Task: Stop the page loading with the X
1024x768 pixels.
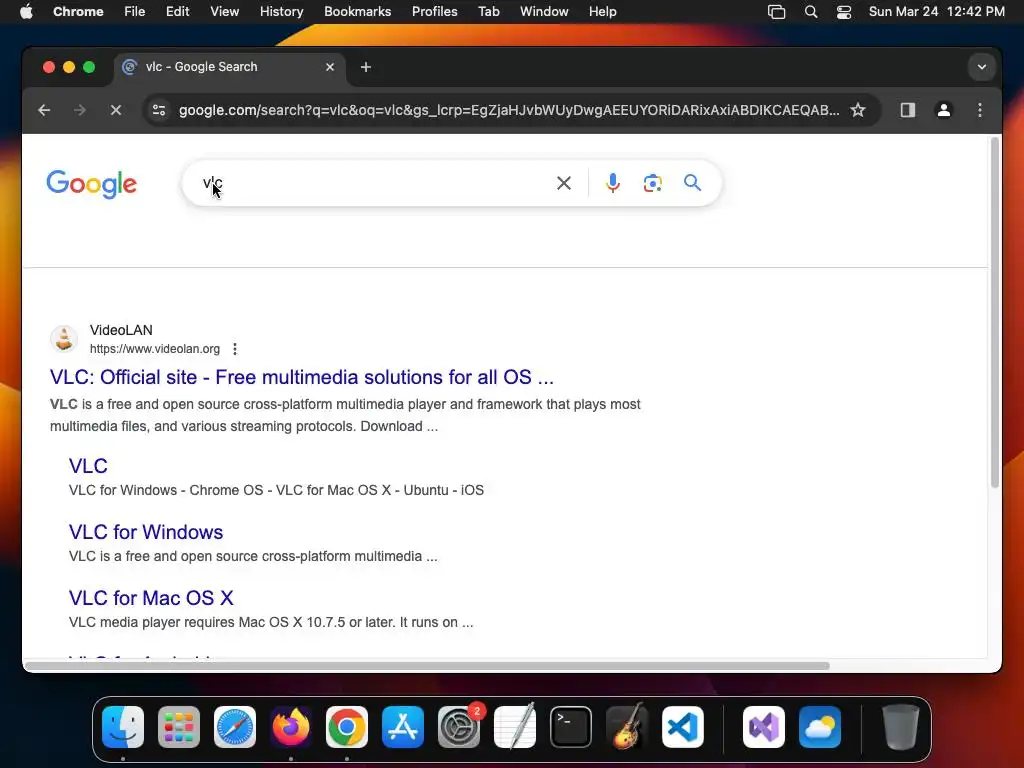Action: (x=116, y=110)
